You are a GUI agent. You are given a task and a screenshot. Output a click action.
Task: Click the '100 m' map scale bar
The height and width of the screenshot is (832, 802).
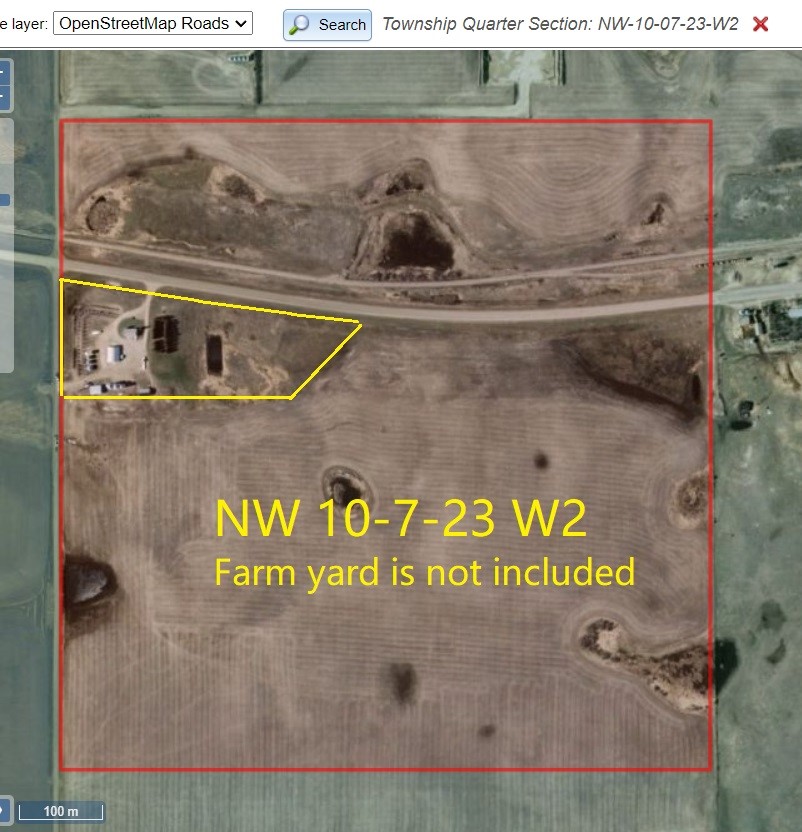(61, 811)
